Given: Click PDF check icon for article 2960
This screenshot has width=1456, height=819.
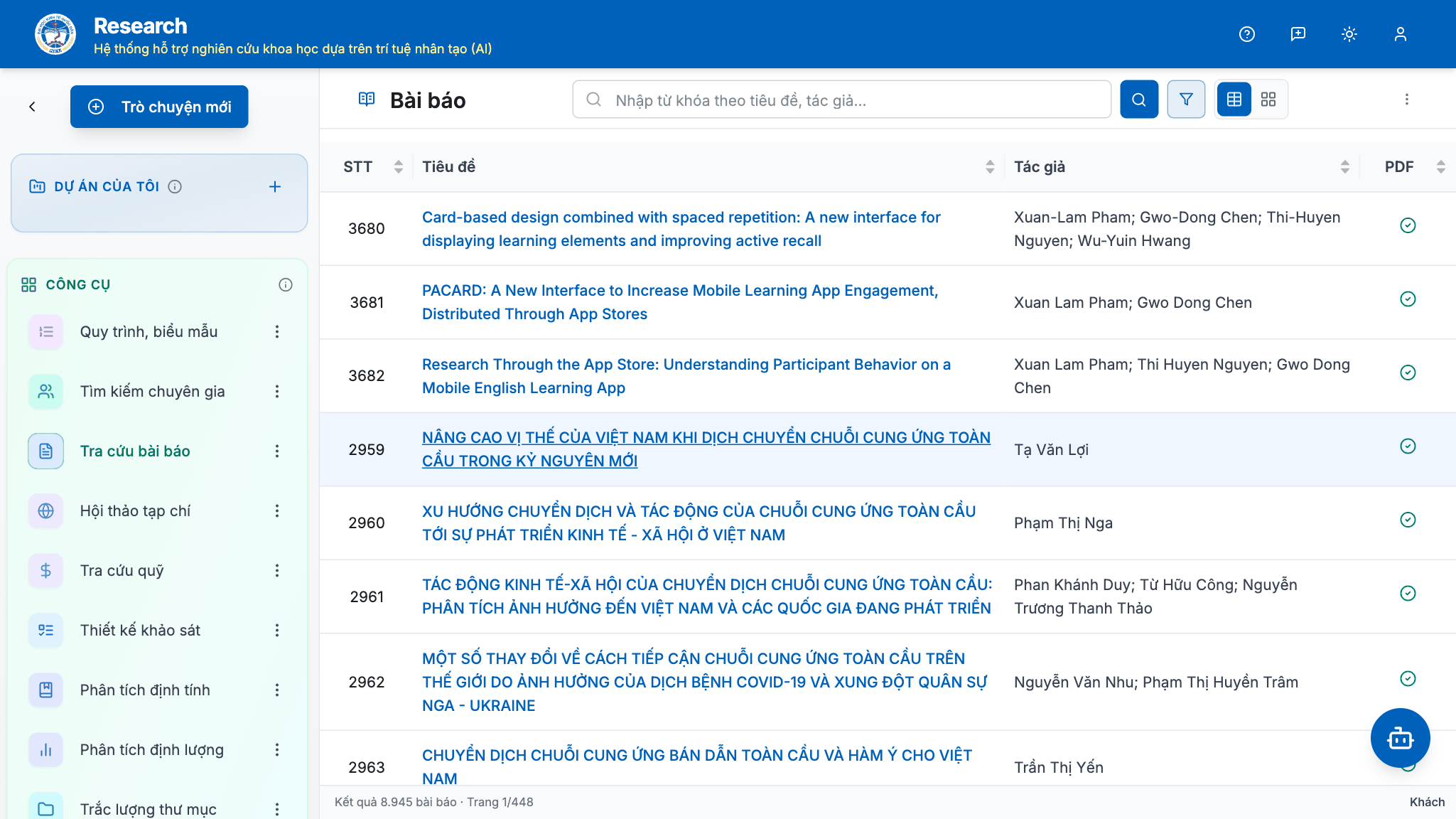Looking at the screenshot, I should (x=1408, y=520).
